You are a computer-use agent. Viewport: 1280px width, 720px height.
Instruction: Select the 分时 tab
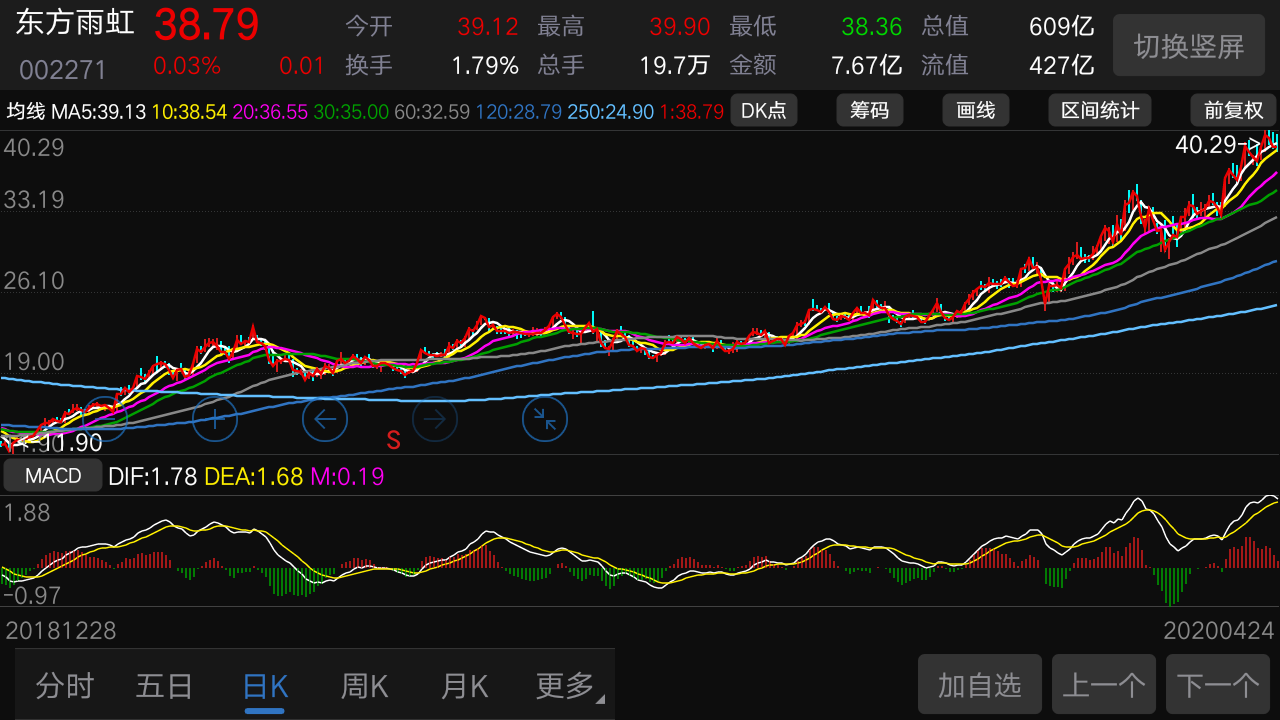(65, 686)
